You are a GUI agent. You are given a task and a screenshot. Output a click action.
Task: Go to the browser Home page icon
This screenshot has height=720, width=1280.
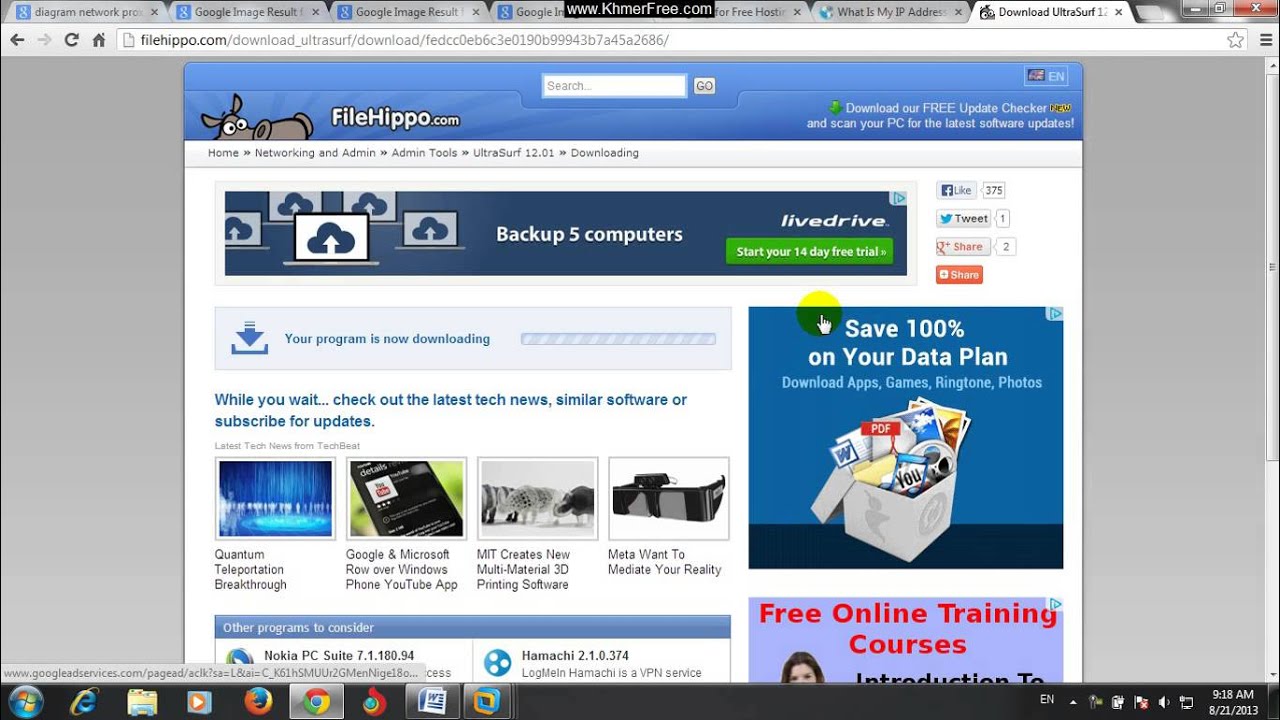[x=98, y=40]
